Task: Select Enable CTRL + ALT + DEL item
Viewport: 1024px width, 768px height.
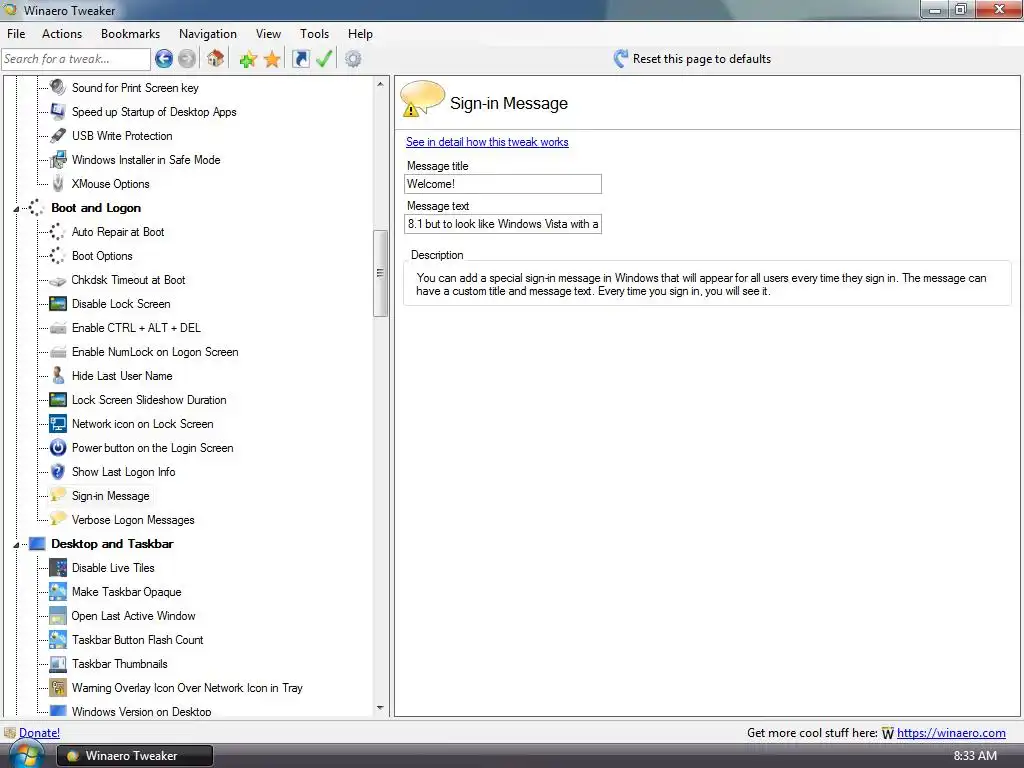Action: click(136, 328)
